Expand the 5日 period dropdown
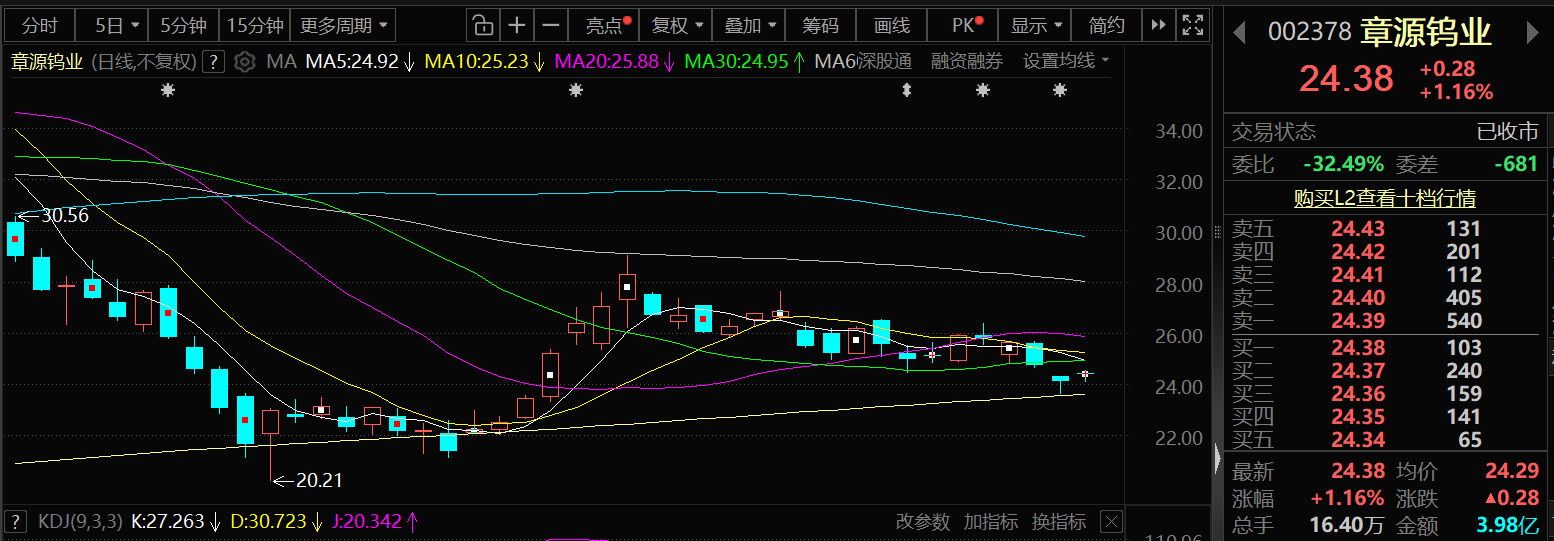Viewport: 1554px width, 541px height. 119,25
